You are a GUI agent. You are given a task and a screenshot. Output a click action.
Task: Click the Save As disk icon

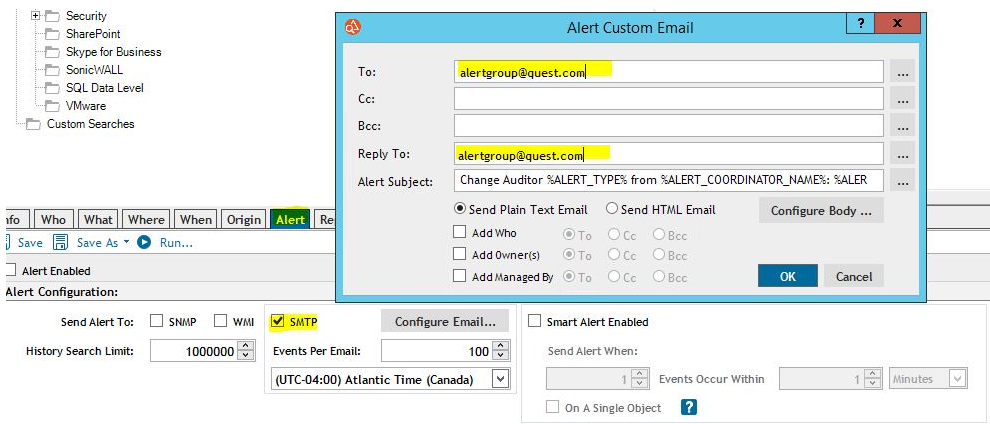pyautogui.click(x=61, y=242)
